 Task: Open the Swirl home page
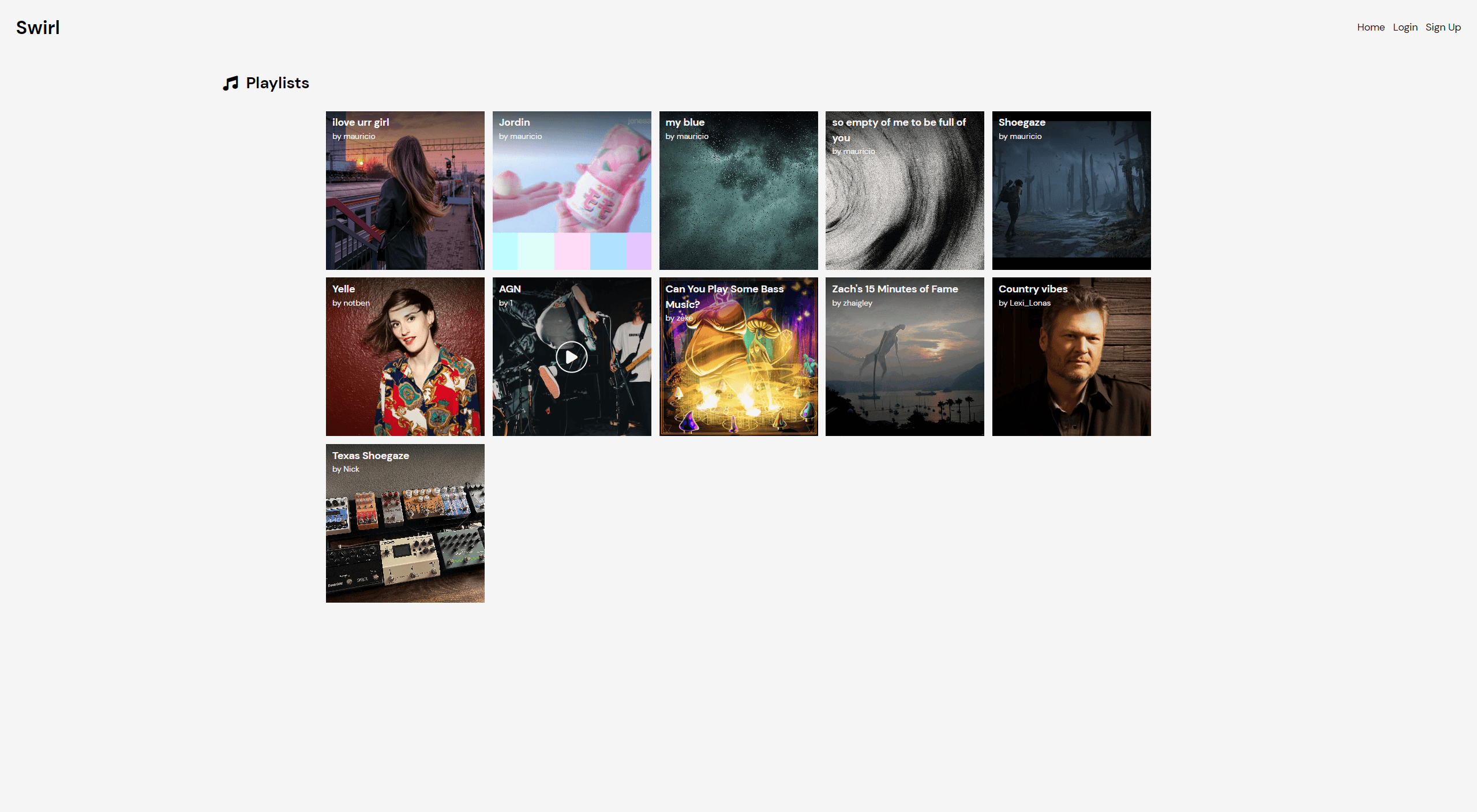click(1370, 27)
